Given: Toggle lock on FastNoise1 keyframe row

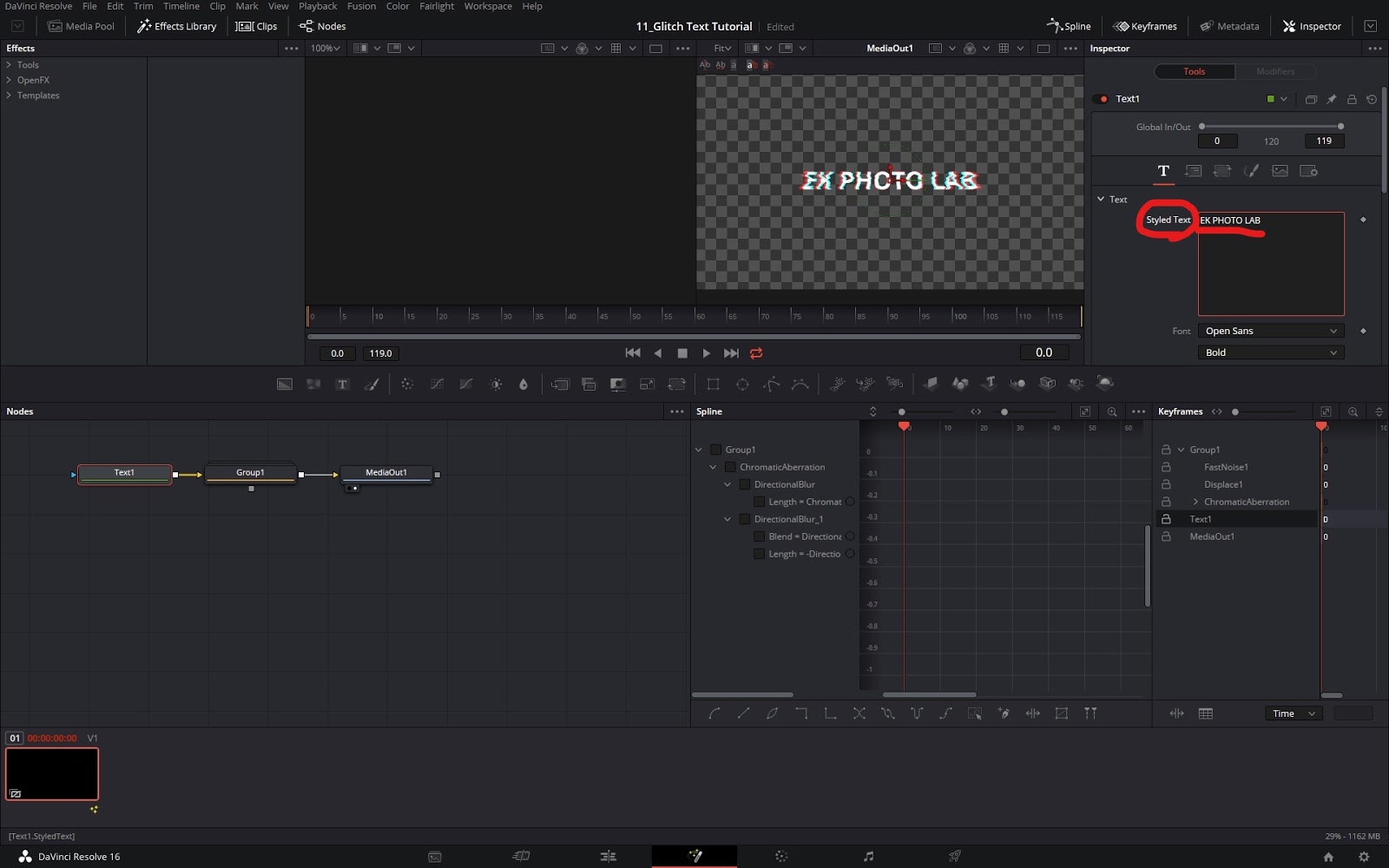Looking at the screenshot, I should [x=1166, y=467].
